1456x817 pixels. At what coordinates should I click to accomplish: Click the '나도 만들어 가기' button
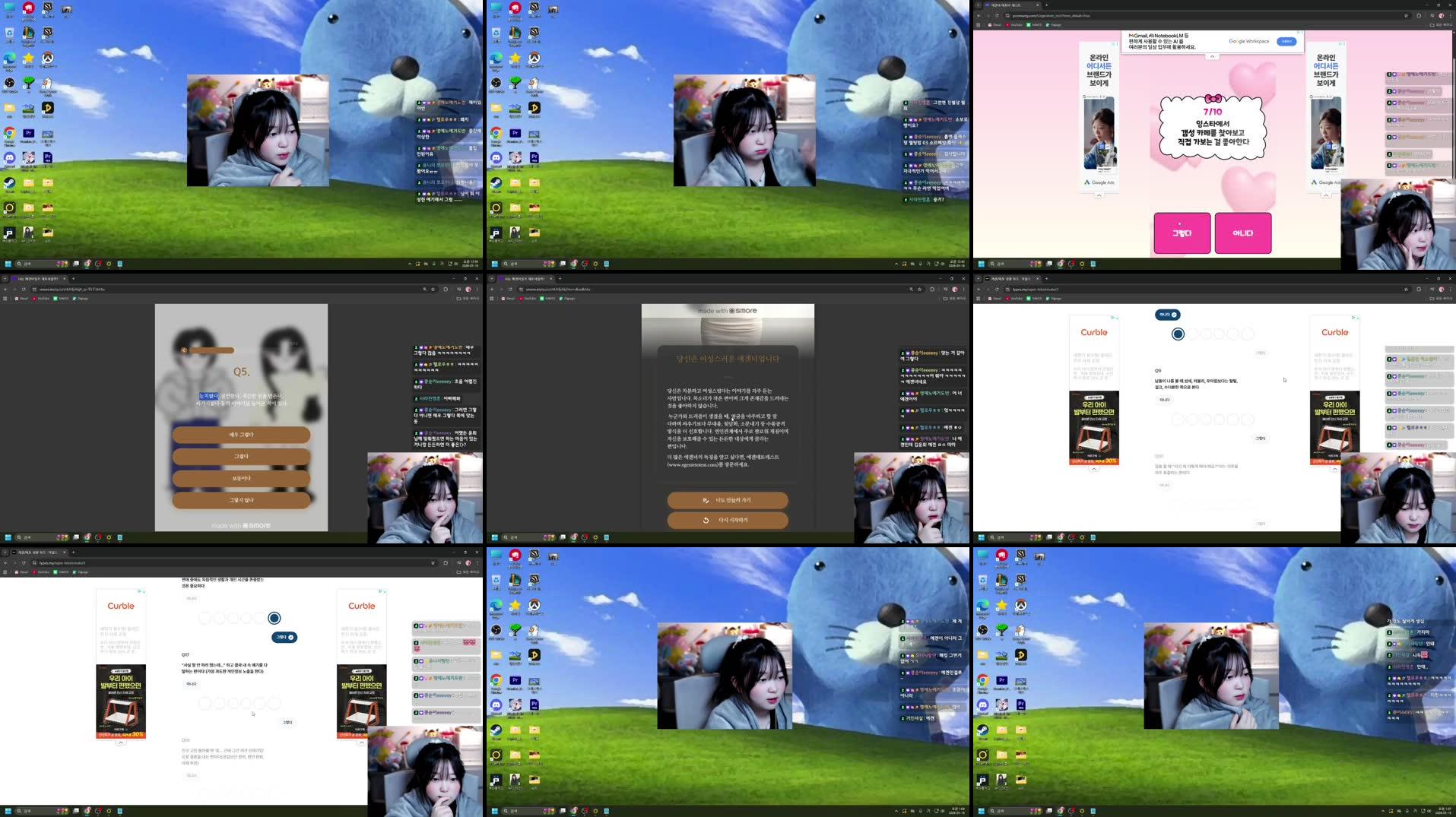point(726,500)
